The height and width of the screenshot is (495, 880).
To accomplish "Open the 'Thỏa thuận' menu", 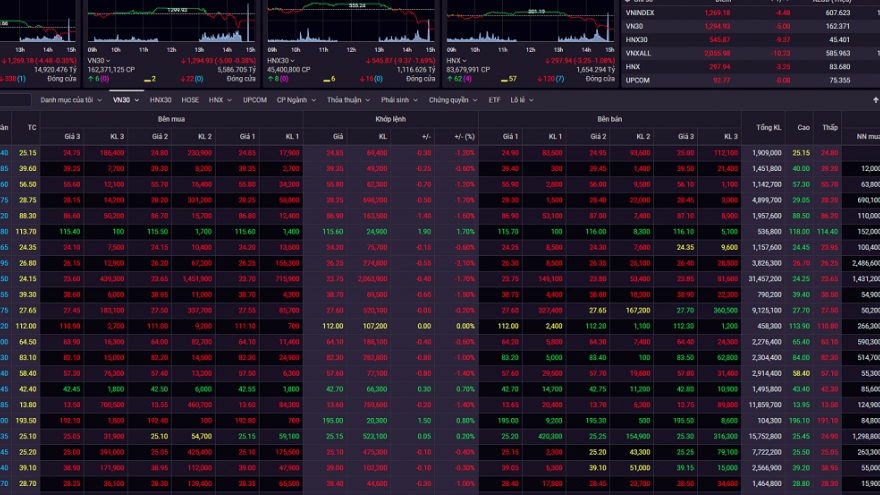I will pos(347,100).
